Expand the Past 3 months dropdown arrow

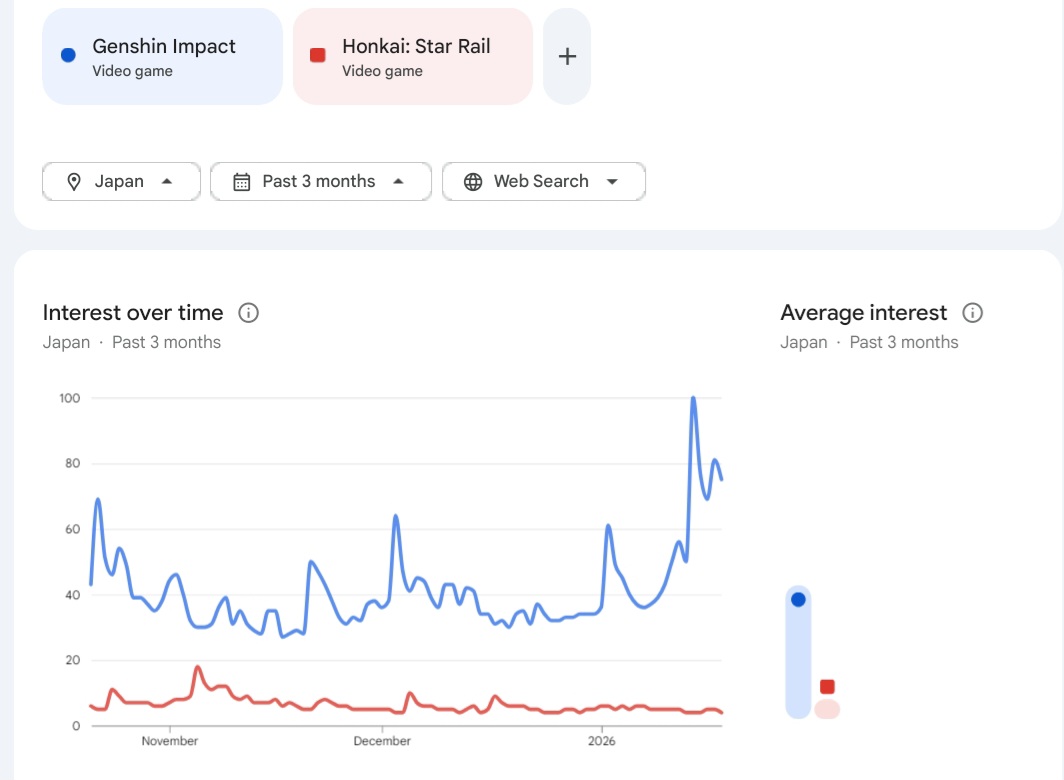pyautogui.click(x=398, y=181)
